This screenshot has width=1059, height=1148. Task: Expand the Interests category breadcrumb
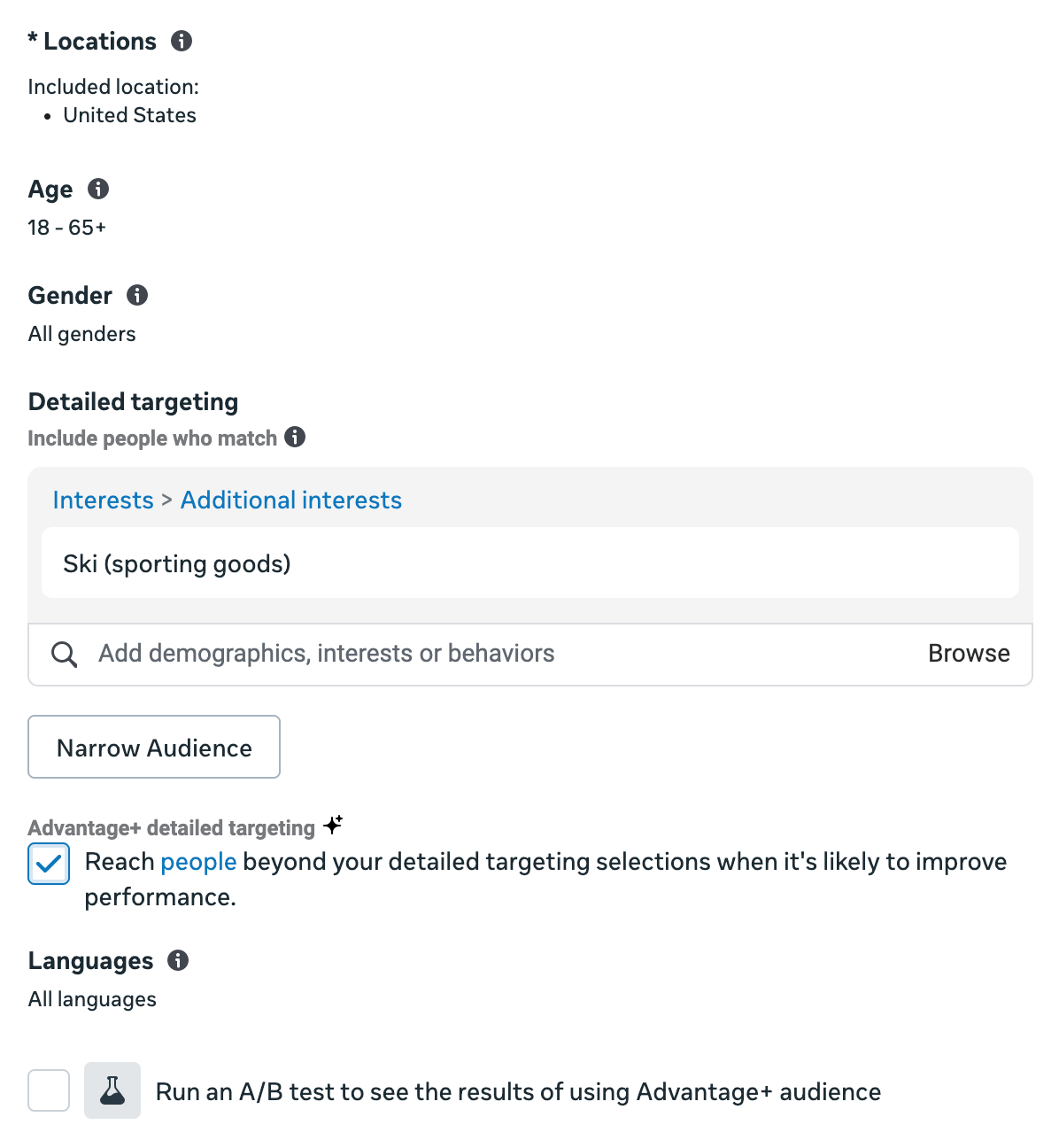(103, 500)
